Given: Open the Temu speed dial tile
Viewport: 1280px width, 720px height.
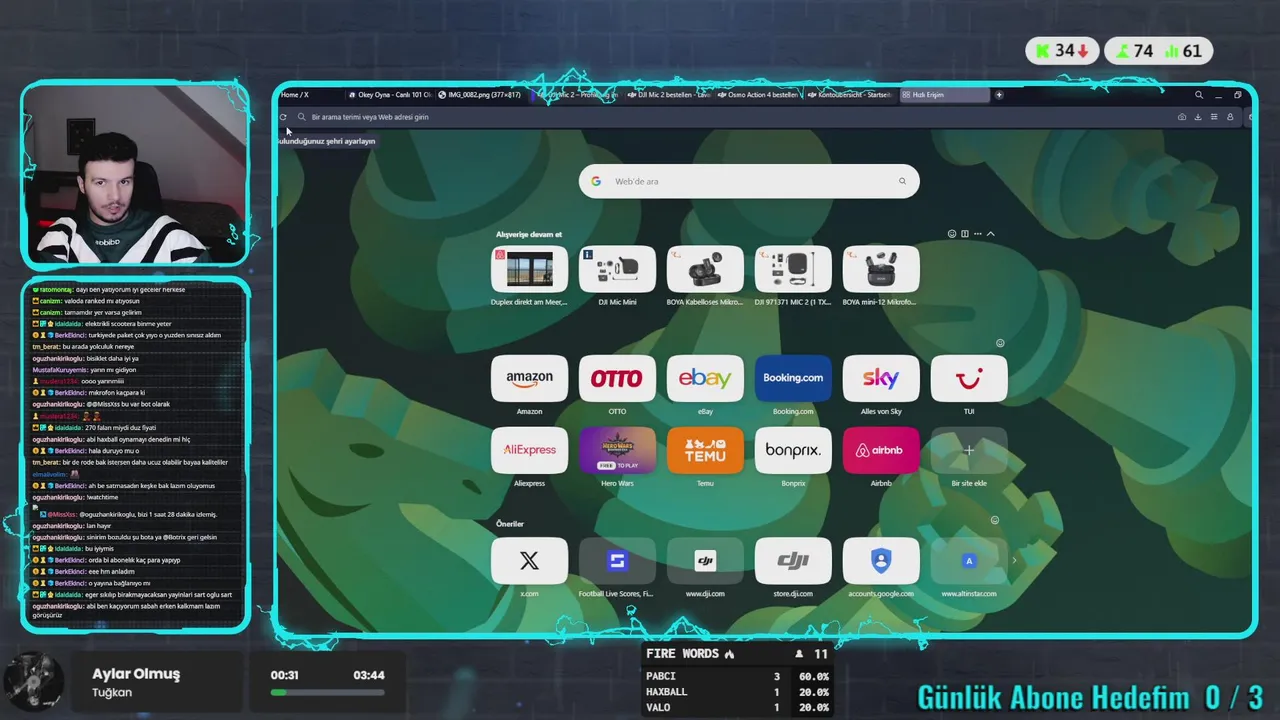Looking at the screenshot, I should point(705,450).
